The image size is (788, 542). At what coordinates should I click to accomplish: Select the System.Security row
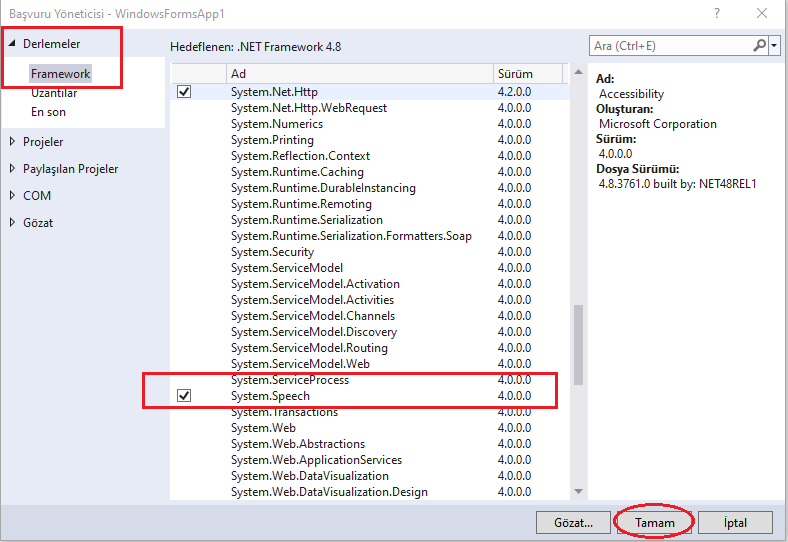[x=369, y=252]
